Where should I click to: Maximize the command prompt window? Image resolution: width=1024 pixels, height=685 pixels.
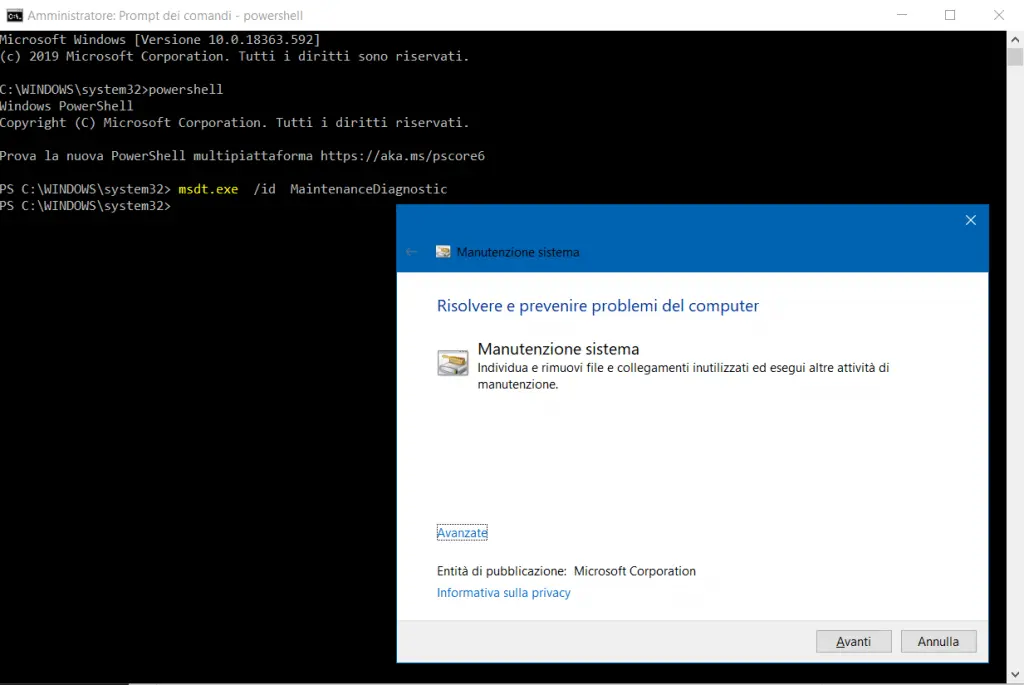point(950,15)
